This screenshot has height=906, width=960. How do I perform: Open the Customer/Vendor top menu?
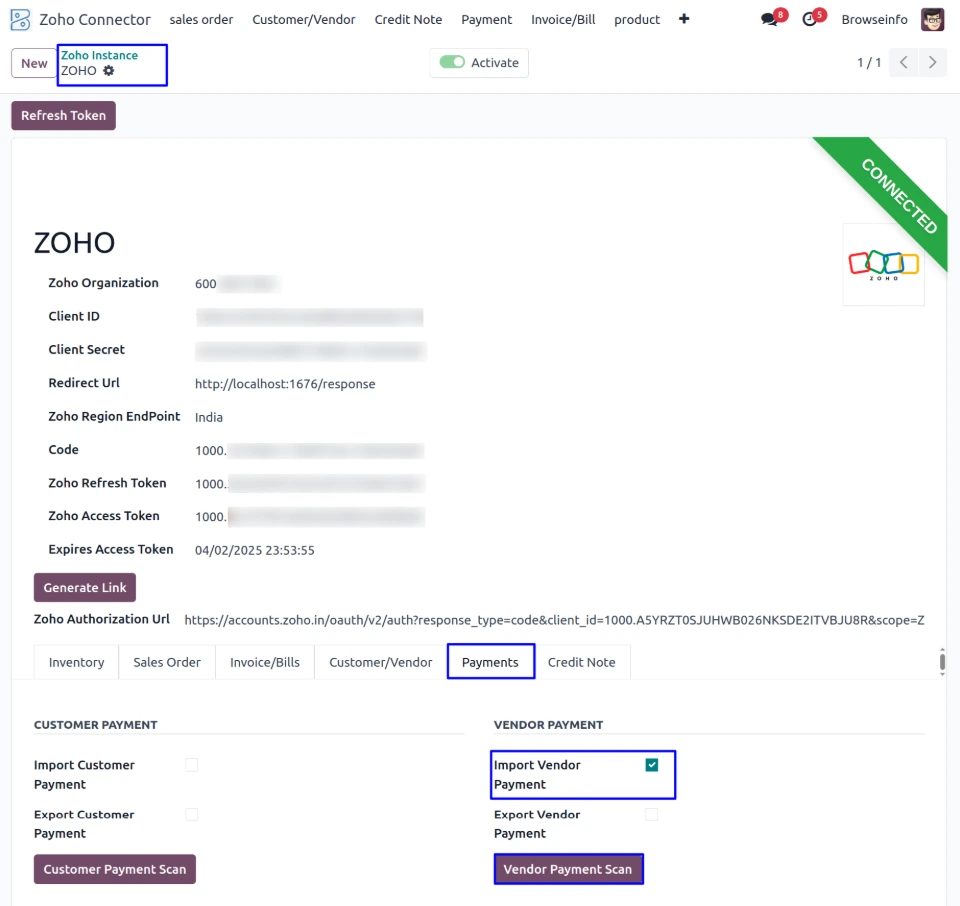[x=304, y=20]
